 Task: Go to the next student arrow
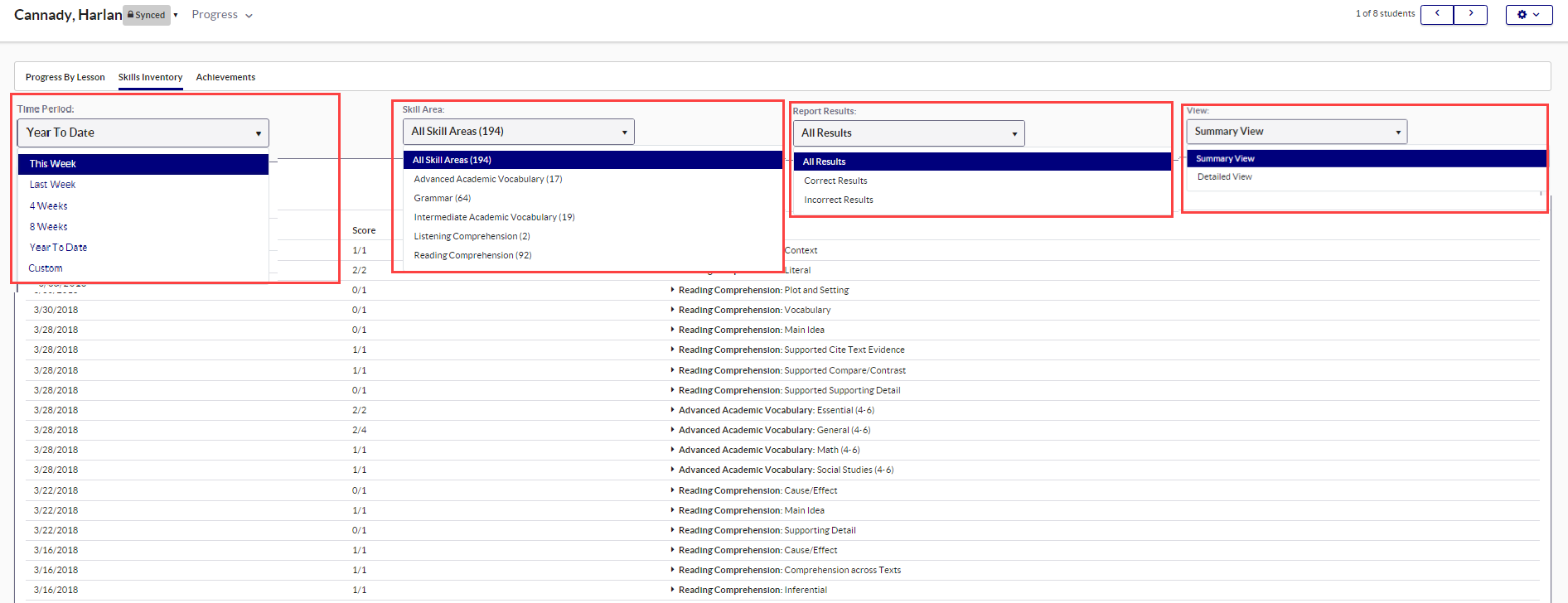1470,14
